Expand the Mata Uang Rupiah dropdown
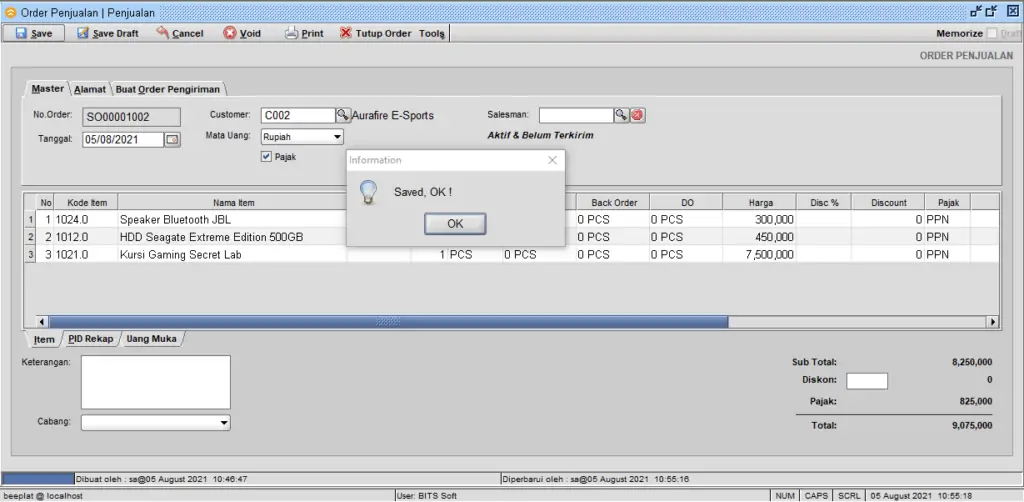Screen dimensions: 1024x502 (337, 136)
